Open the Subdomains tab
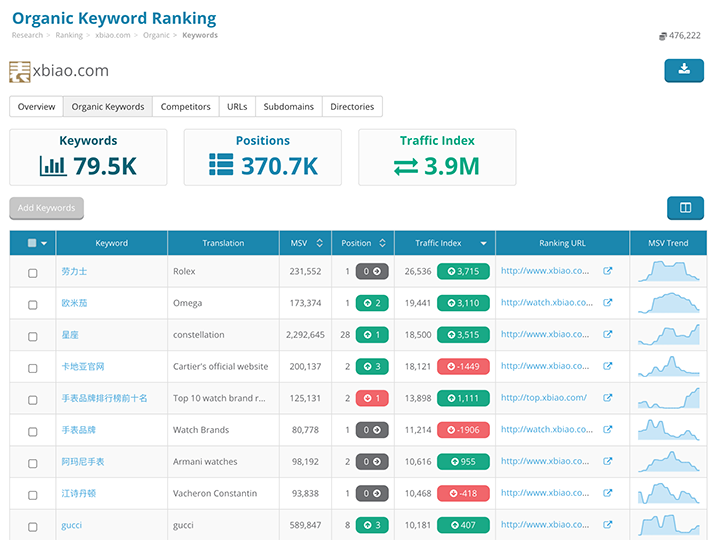The image size is (720, 540). pyautogui.click(x=288, y=107)
